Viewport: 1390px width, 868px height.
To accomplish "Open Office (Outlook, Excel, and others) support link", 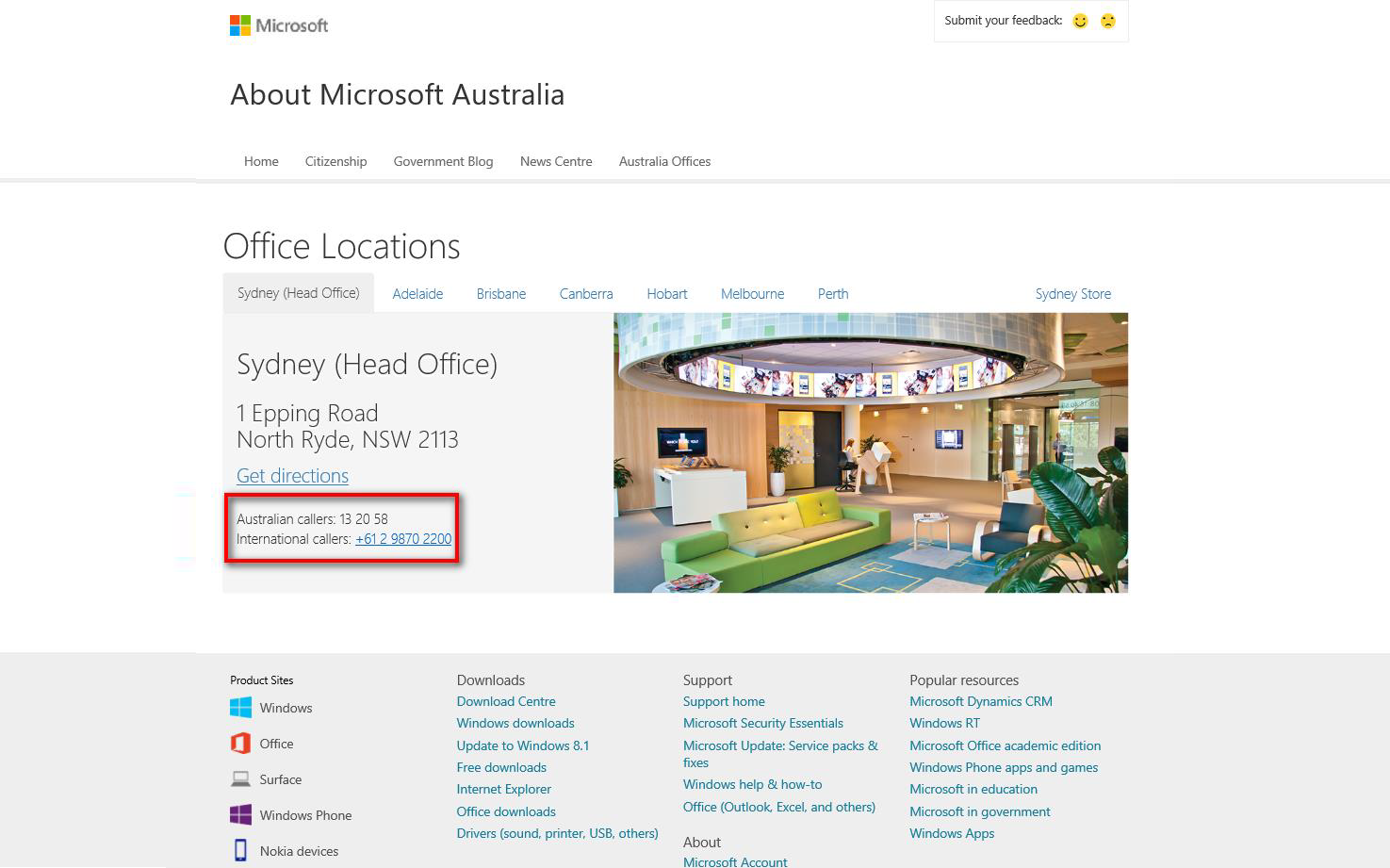I will pos(779,807).
